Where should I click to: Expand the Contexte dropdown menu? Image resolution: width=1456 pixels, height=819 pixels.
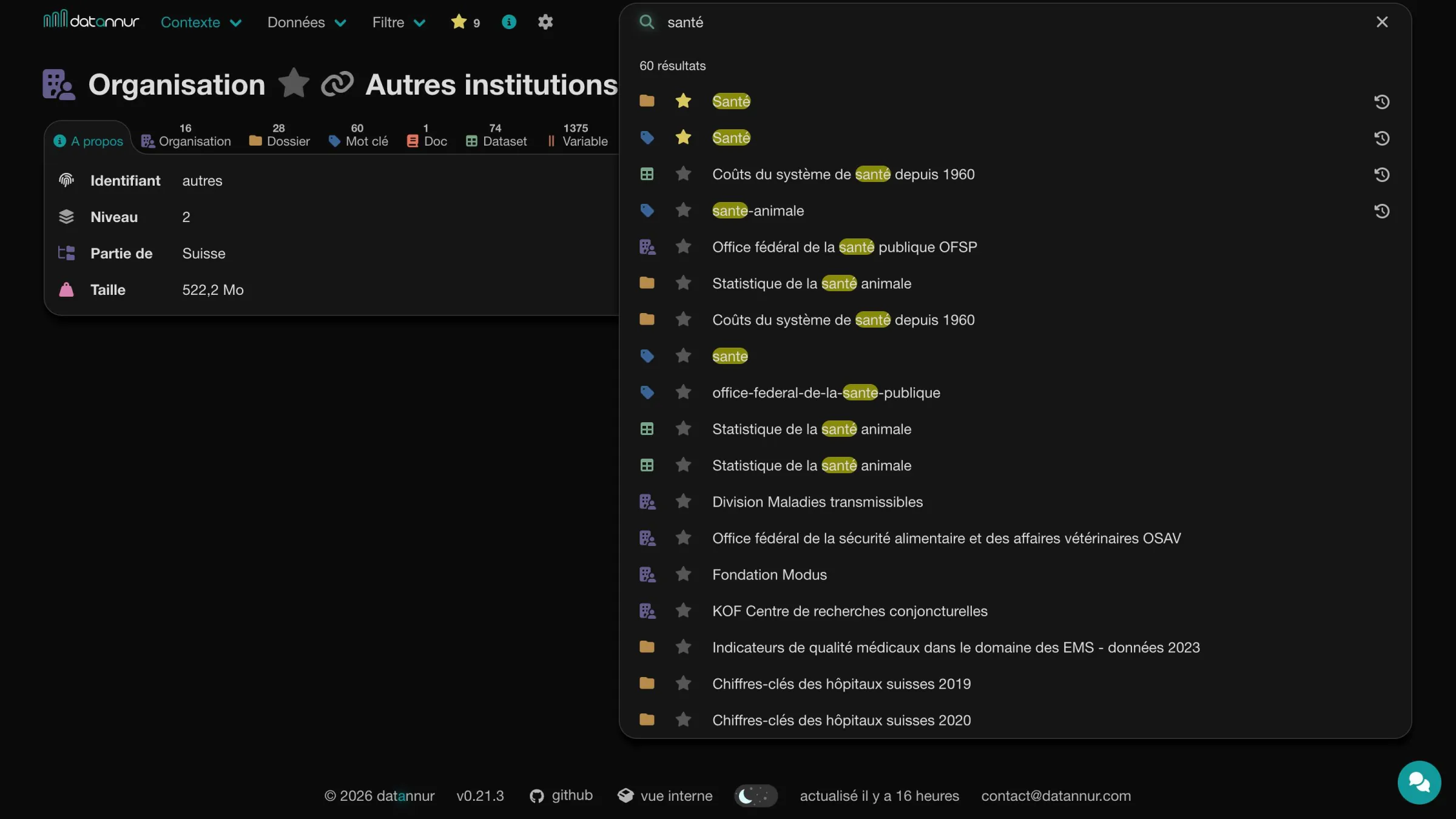click(x=201, y=22)
